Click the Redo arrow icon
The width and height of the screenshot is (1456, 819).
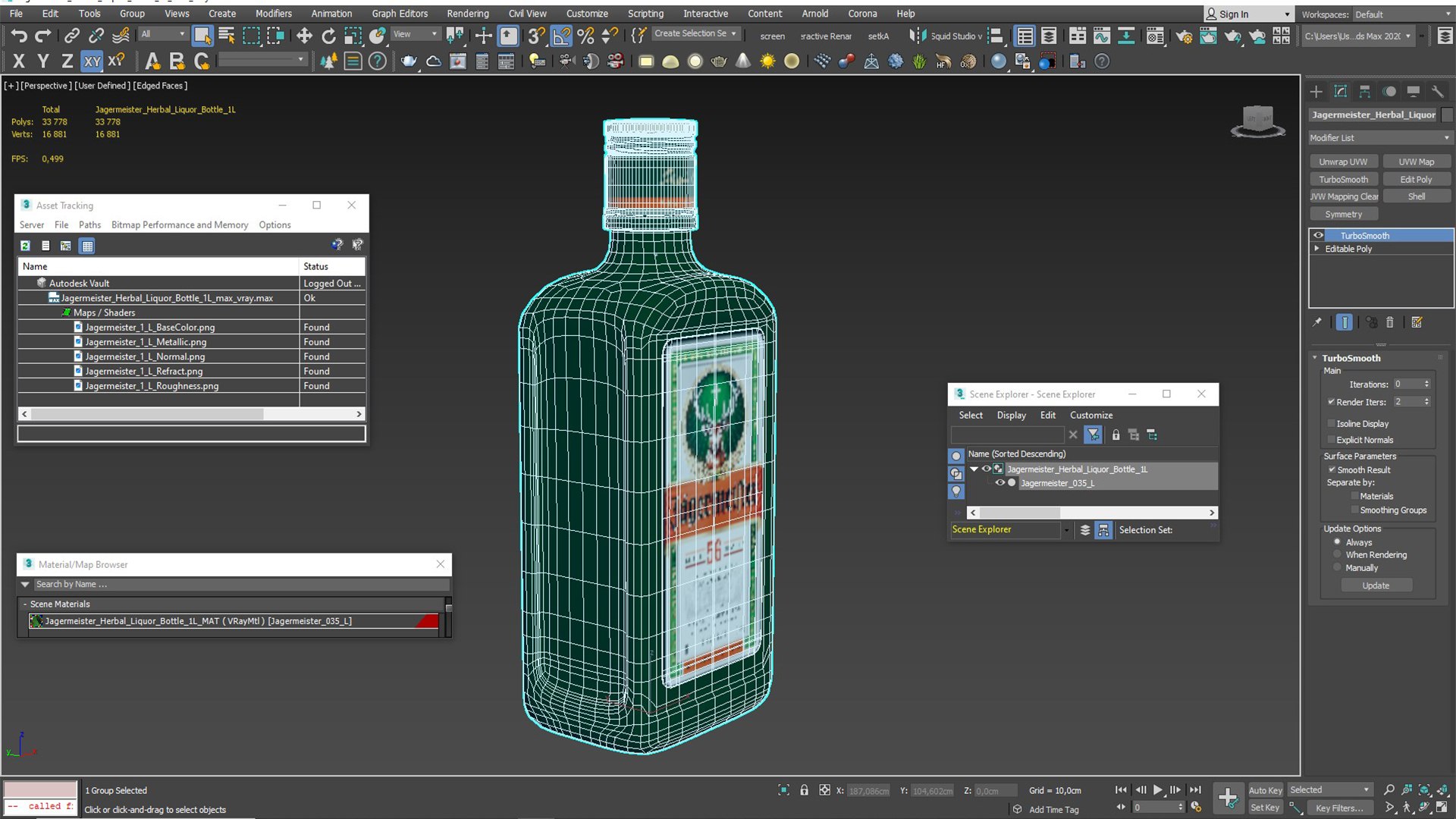tap(43, 36)
